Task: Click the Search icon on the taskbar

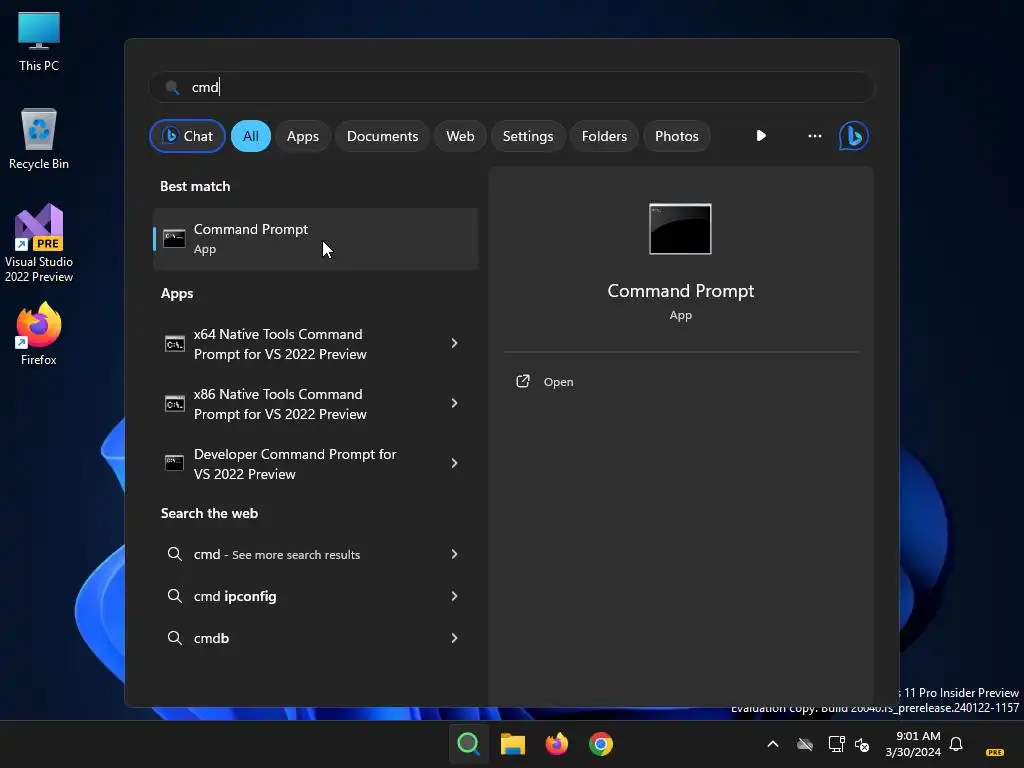Action: [468, 744]
